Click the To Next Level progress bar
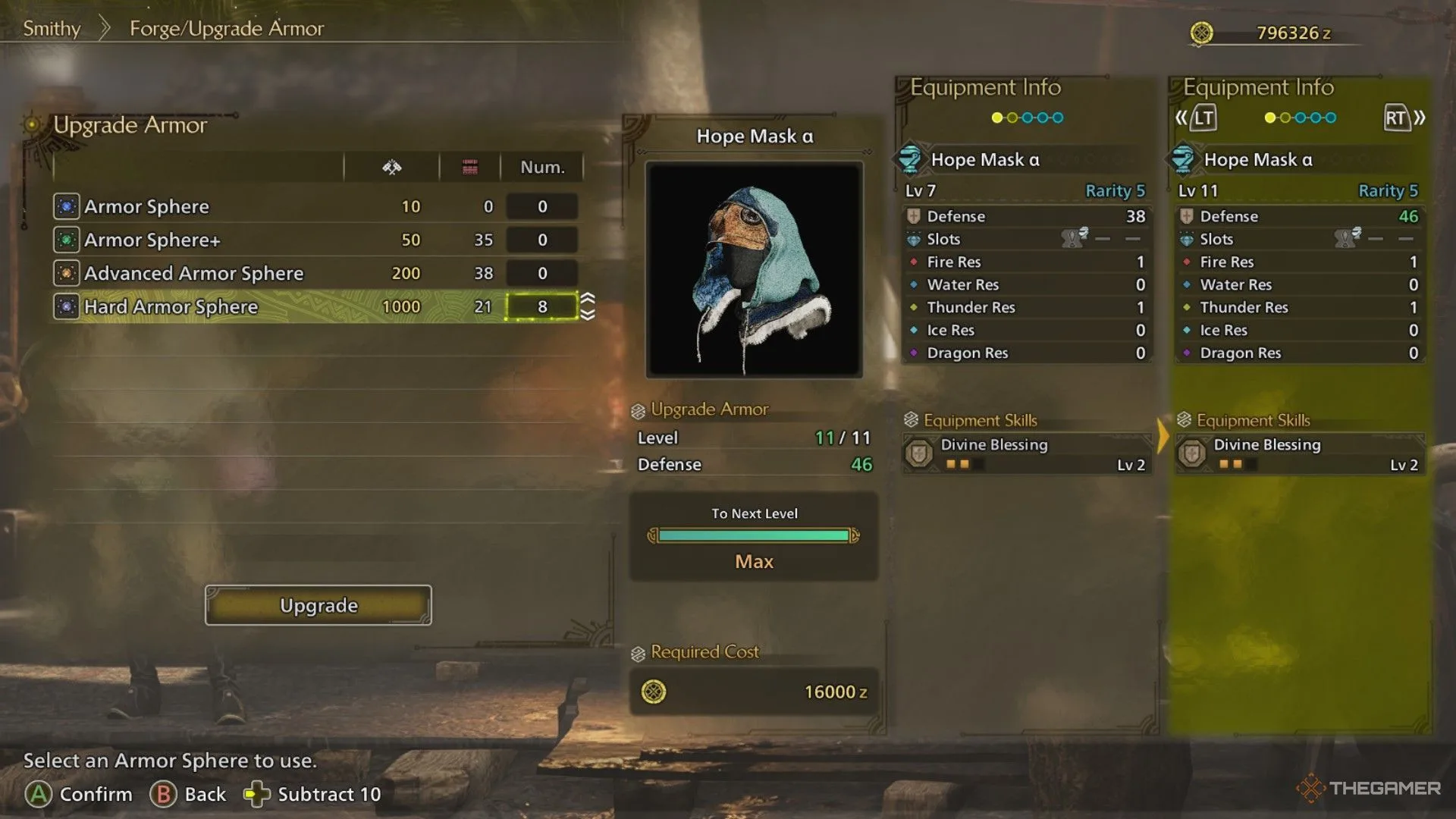 pyautogui.click(x=754, y=535)
